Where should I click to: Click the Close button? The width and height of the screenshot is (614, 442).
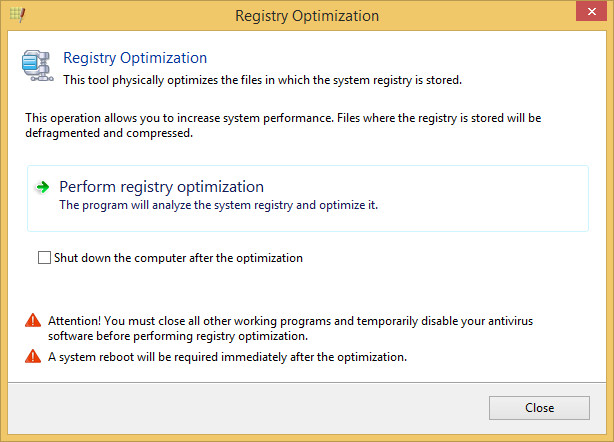click(x=539, y=408)
